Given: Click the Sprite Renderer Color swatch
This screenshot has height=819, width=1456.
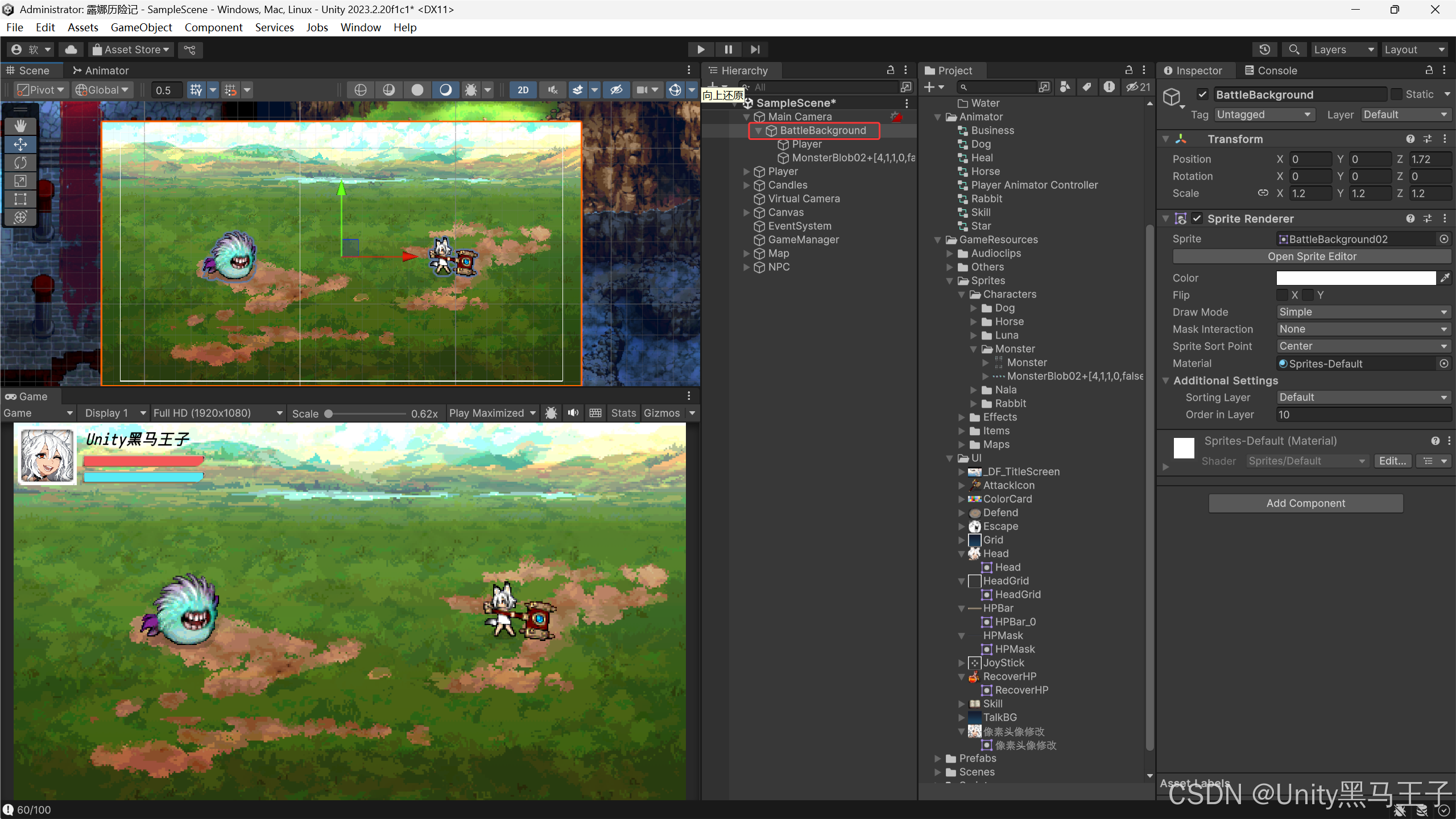Looking at the screenshot, I should coord(1356,278).
